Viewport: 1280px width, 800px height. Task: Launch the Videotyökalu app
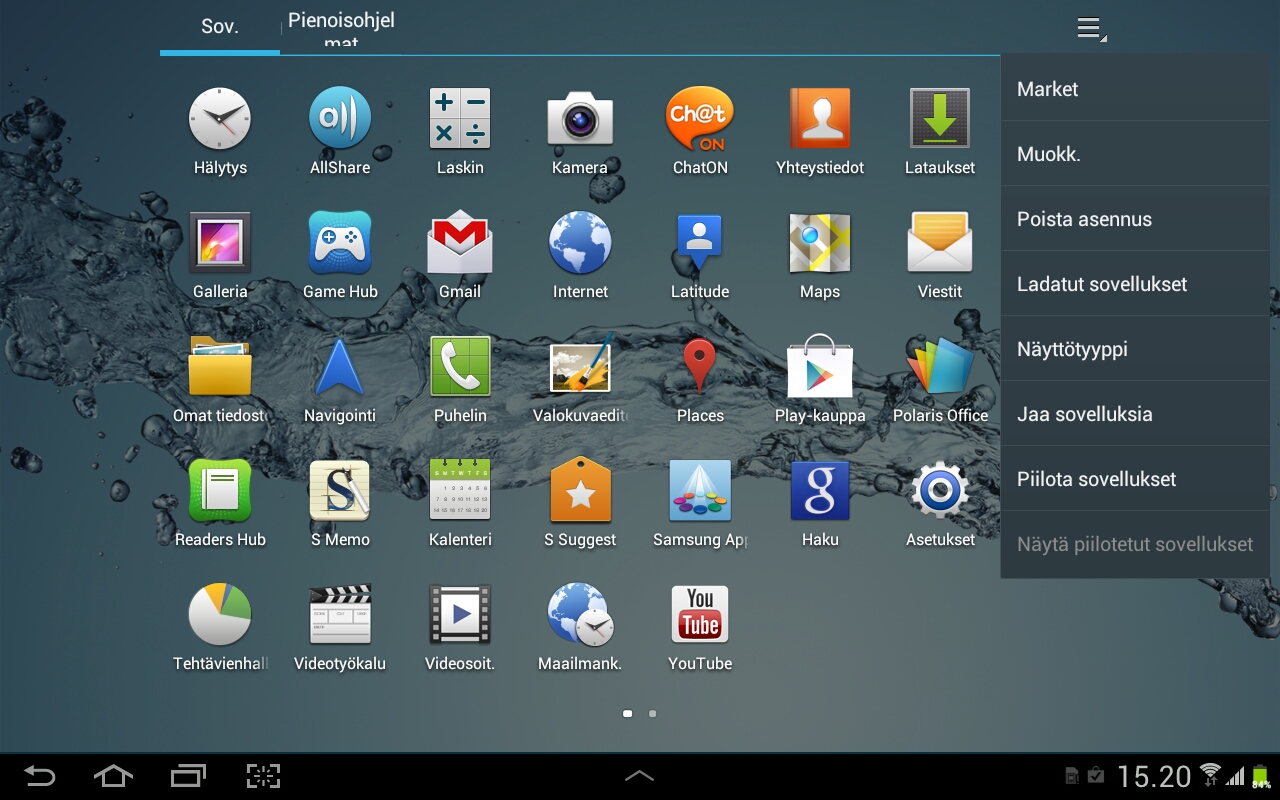[340, 628]
